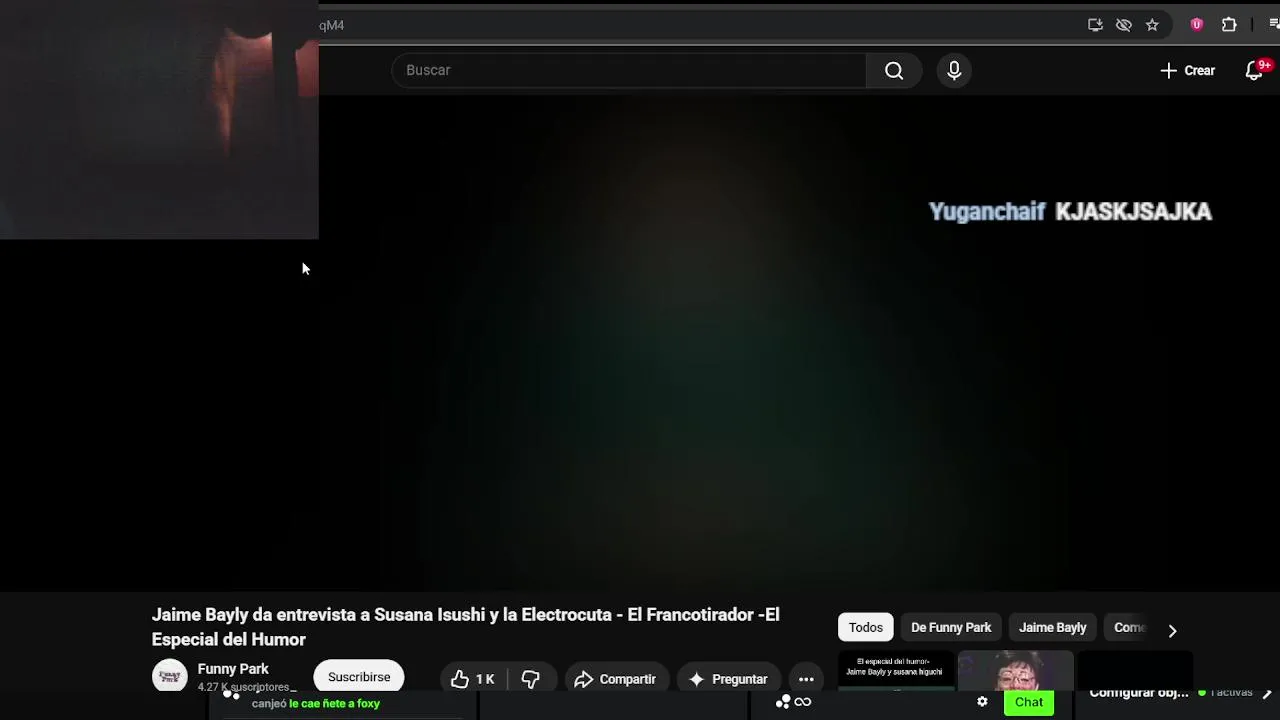Viewport: 1280px width, 720px height.
Task: Click the Compartir share button
Action: [615, 679]
